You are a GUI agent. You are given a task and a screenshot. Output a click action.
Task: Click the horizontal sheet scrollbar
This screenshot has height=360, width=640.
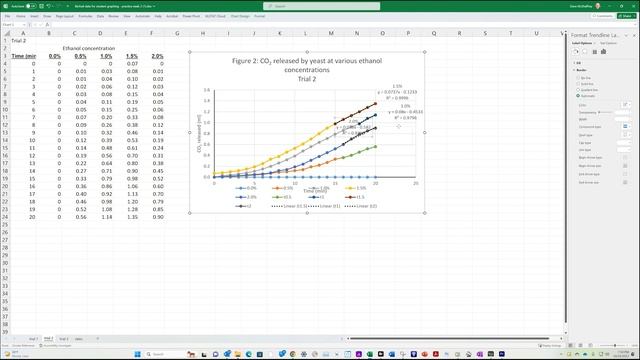(x=449, y=338)
